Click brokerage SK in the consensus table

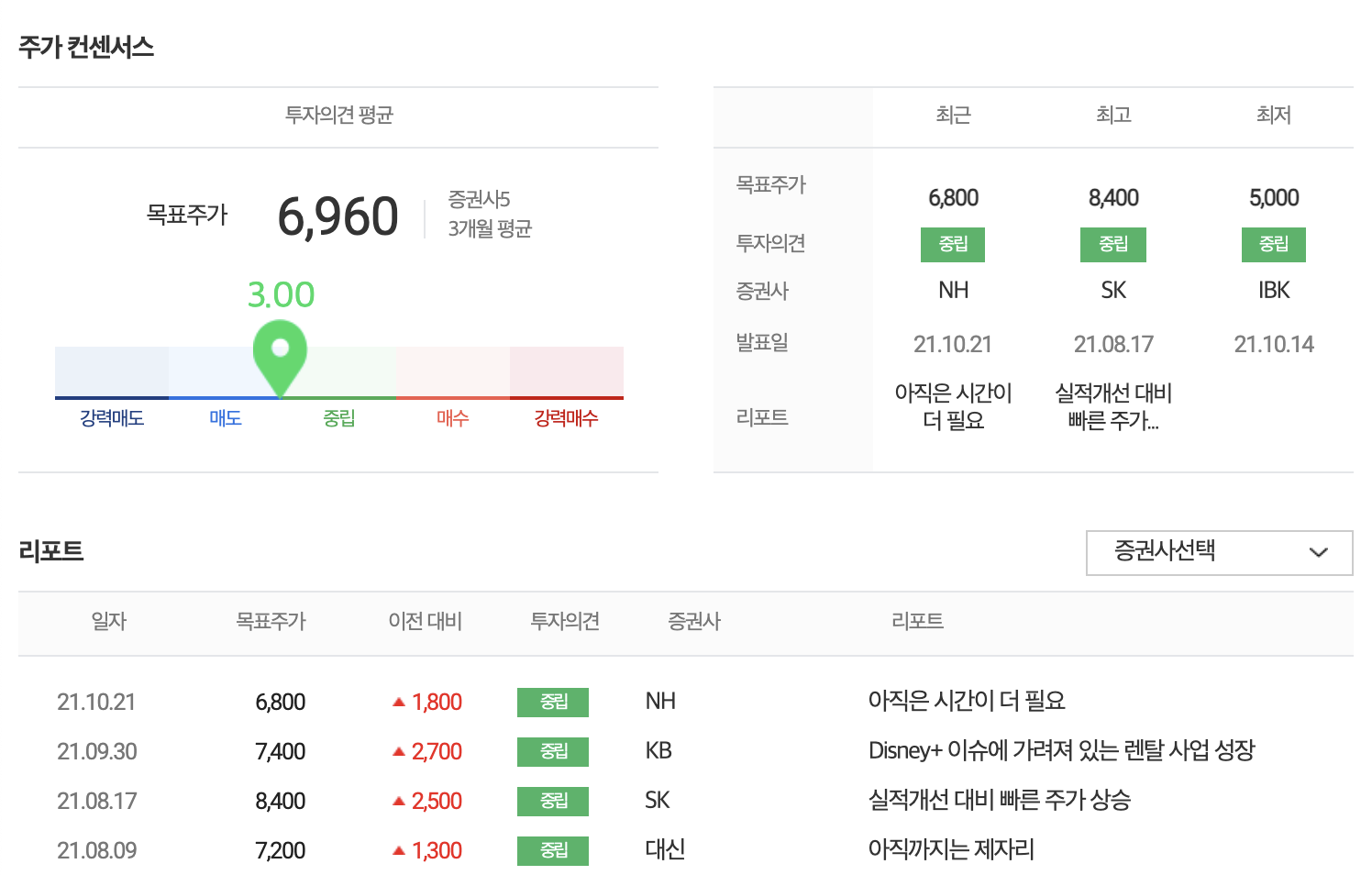(1113, 291)
